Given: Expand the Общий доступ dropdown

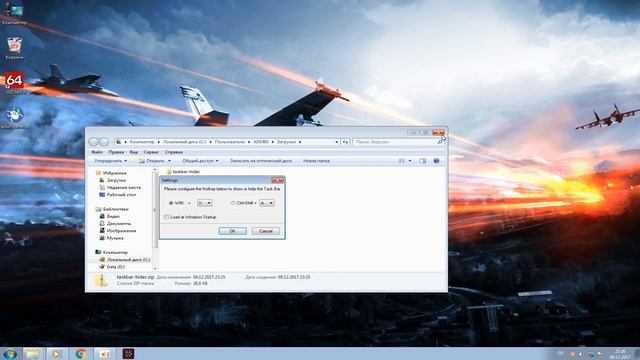Looking at the screenshot, I should (x=200, y=161).
